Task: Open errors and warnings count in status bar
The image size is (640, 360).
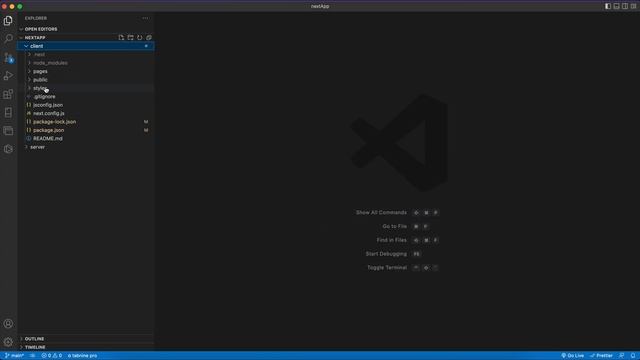Action: click(x=51, y=356)
